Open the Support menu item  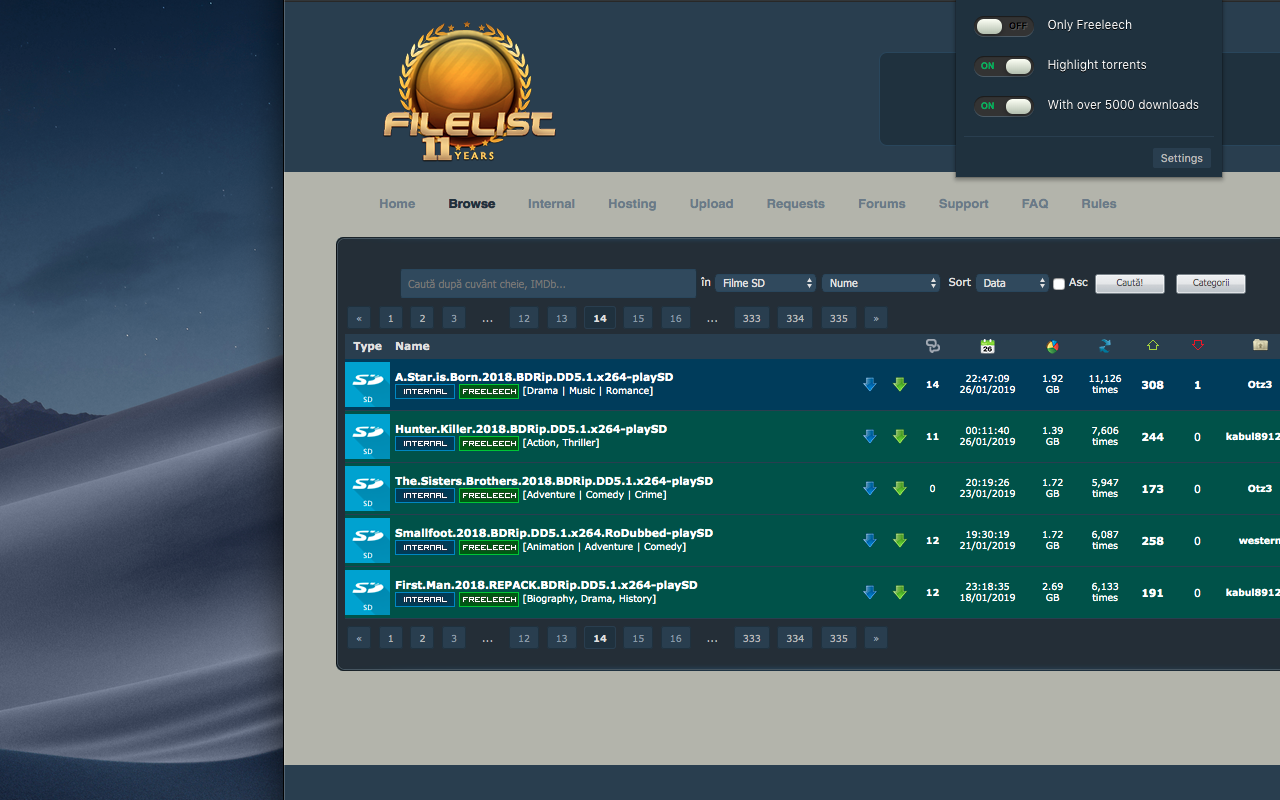click(x=963, y=204)
